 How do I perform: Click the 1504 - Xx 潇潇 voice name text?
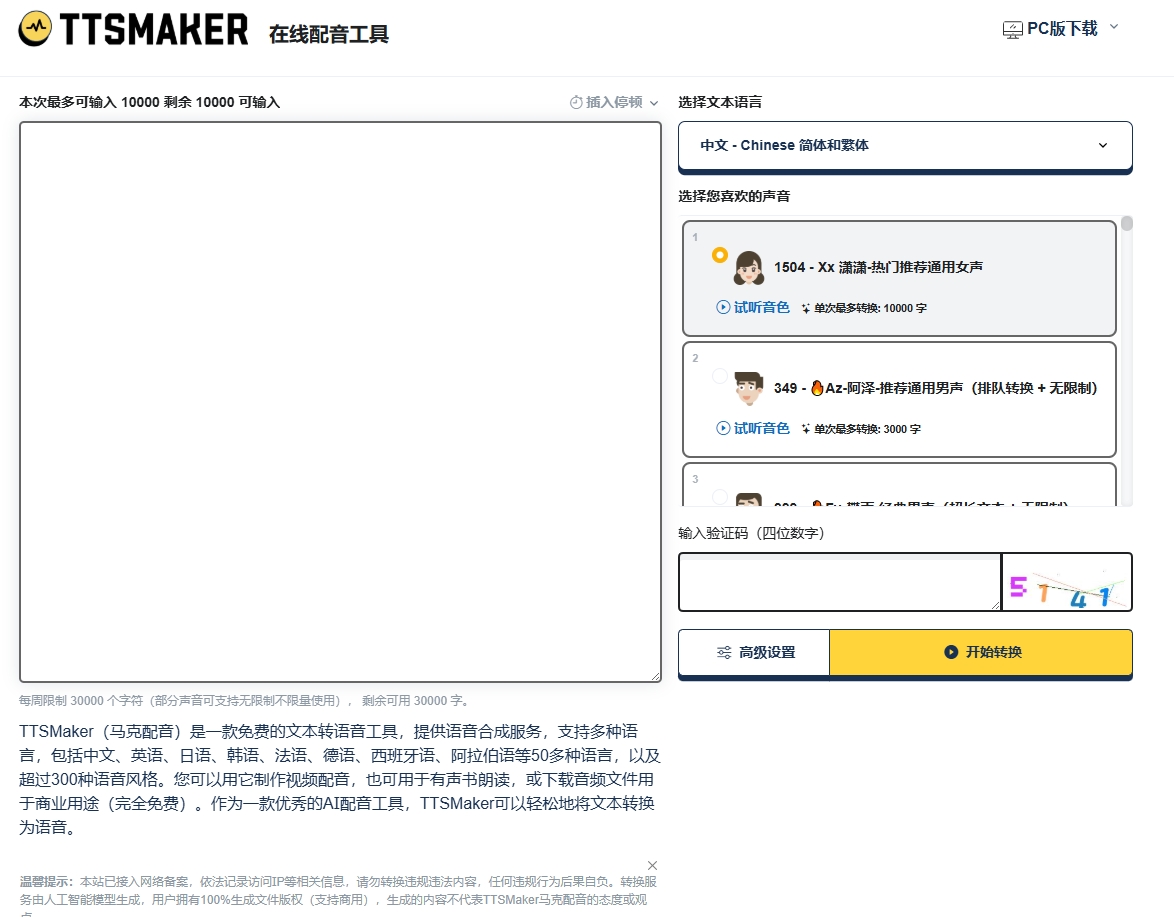878,267
